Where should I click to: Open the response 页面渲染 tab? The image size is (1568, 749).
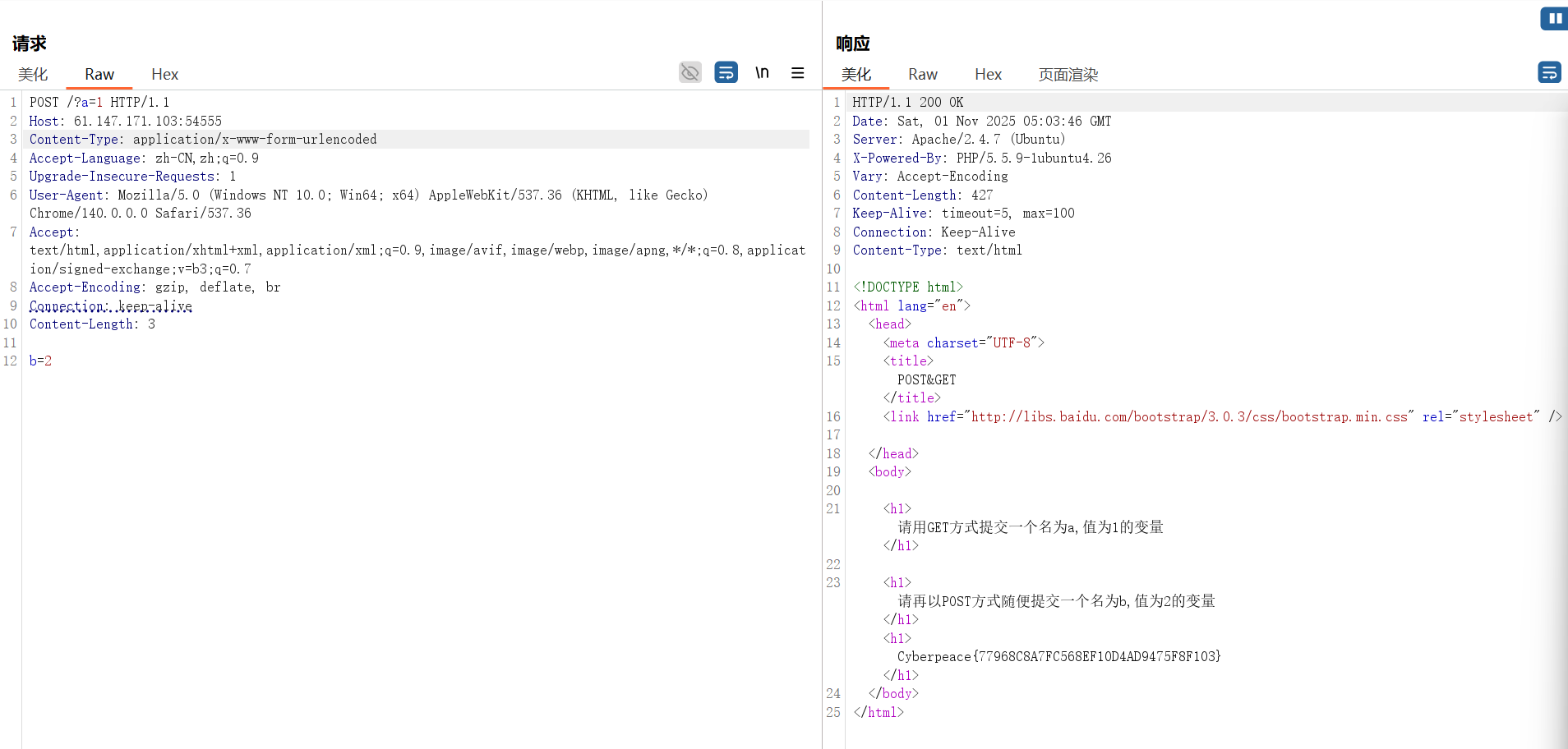(x=1068, y=75)
